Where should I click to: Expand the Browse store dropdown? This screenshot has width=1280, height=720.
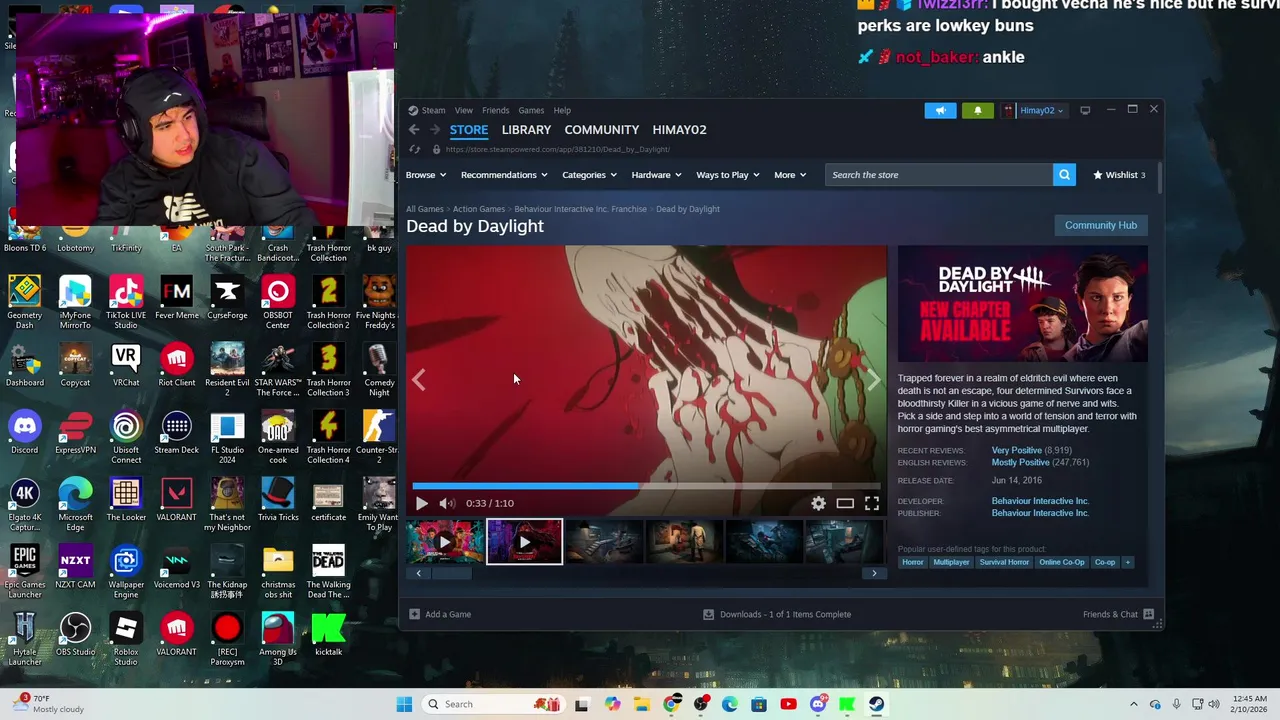[426, 175]
